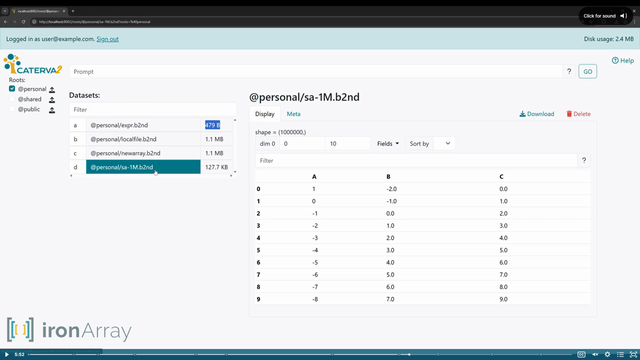Reload the browser page
Screen dimensions: 640x360
point(23,22)
